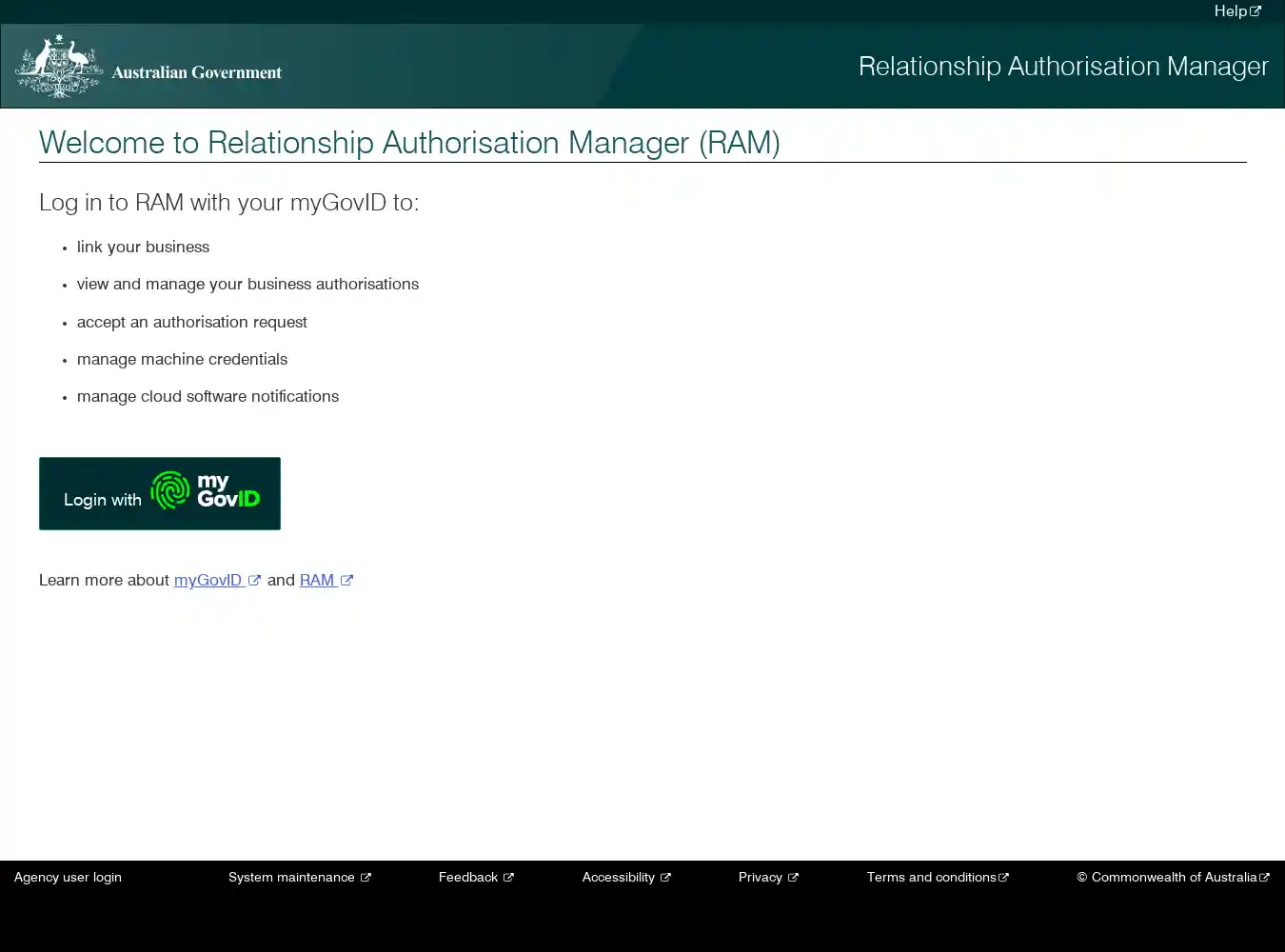The image size is (1285, 952).
Task: Open Terms and conditions footer link
Action: pyautogui.click(x=938, y=878)
